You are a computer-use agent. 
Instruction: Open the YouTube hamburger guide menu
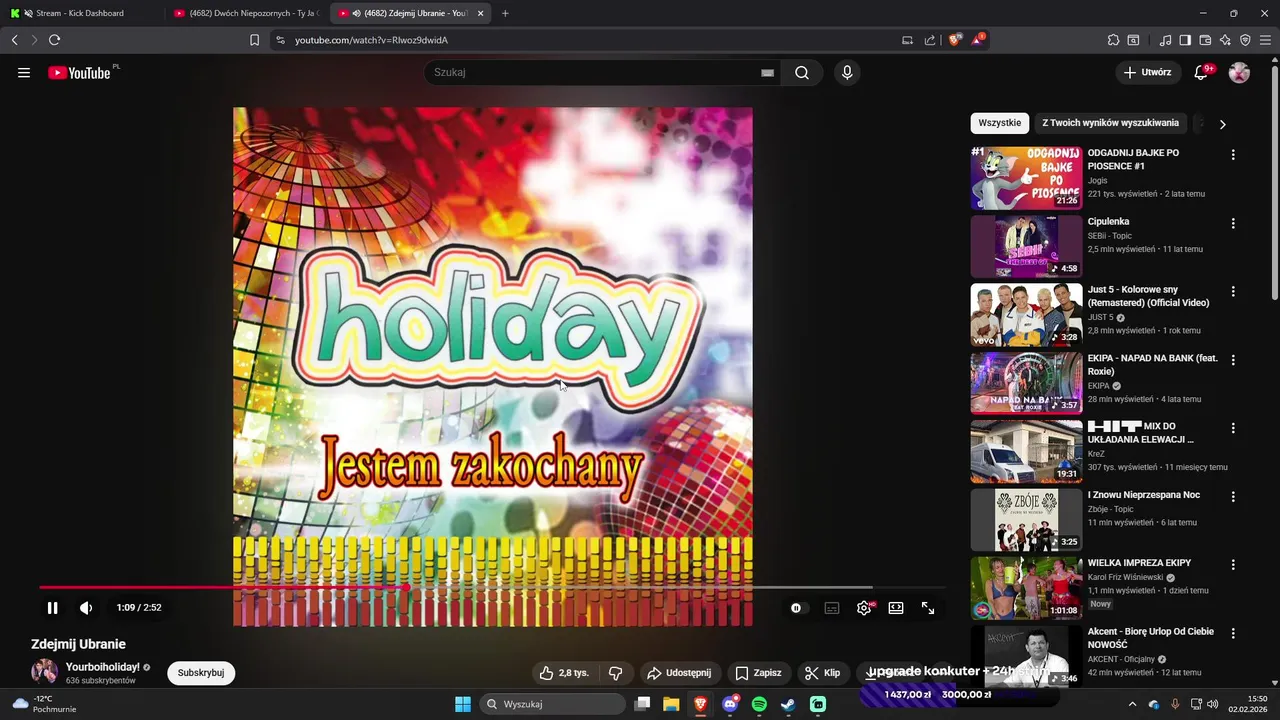click(24, 72)
